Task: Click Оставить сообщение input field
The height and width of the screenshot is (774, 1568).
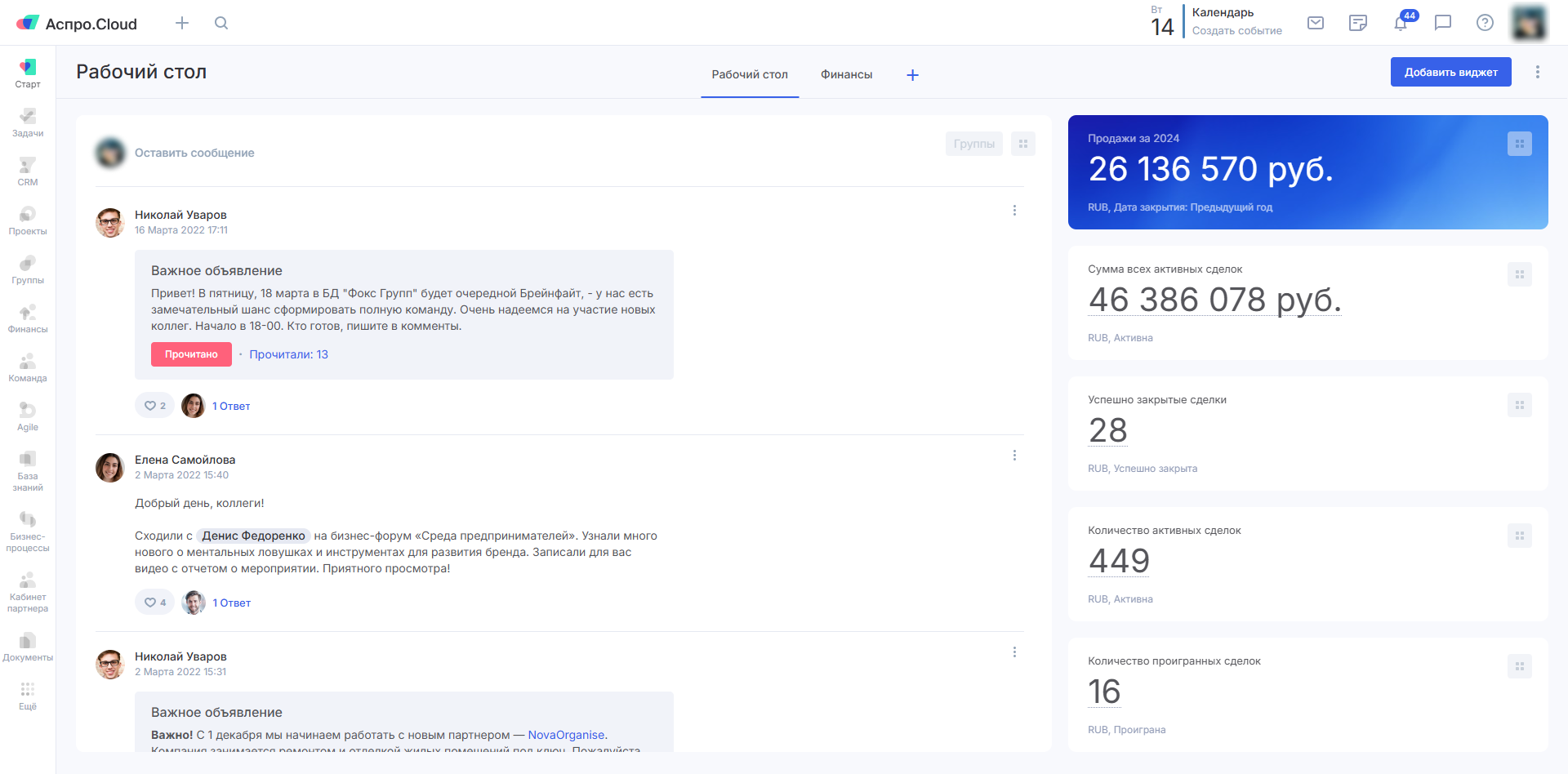Action: [x=194, y=153]
